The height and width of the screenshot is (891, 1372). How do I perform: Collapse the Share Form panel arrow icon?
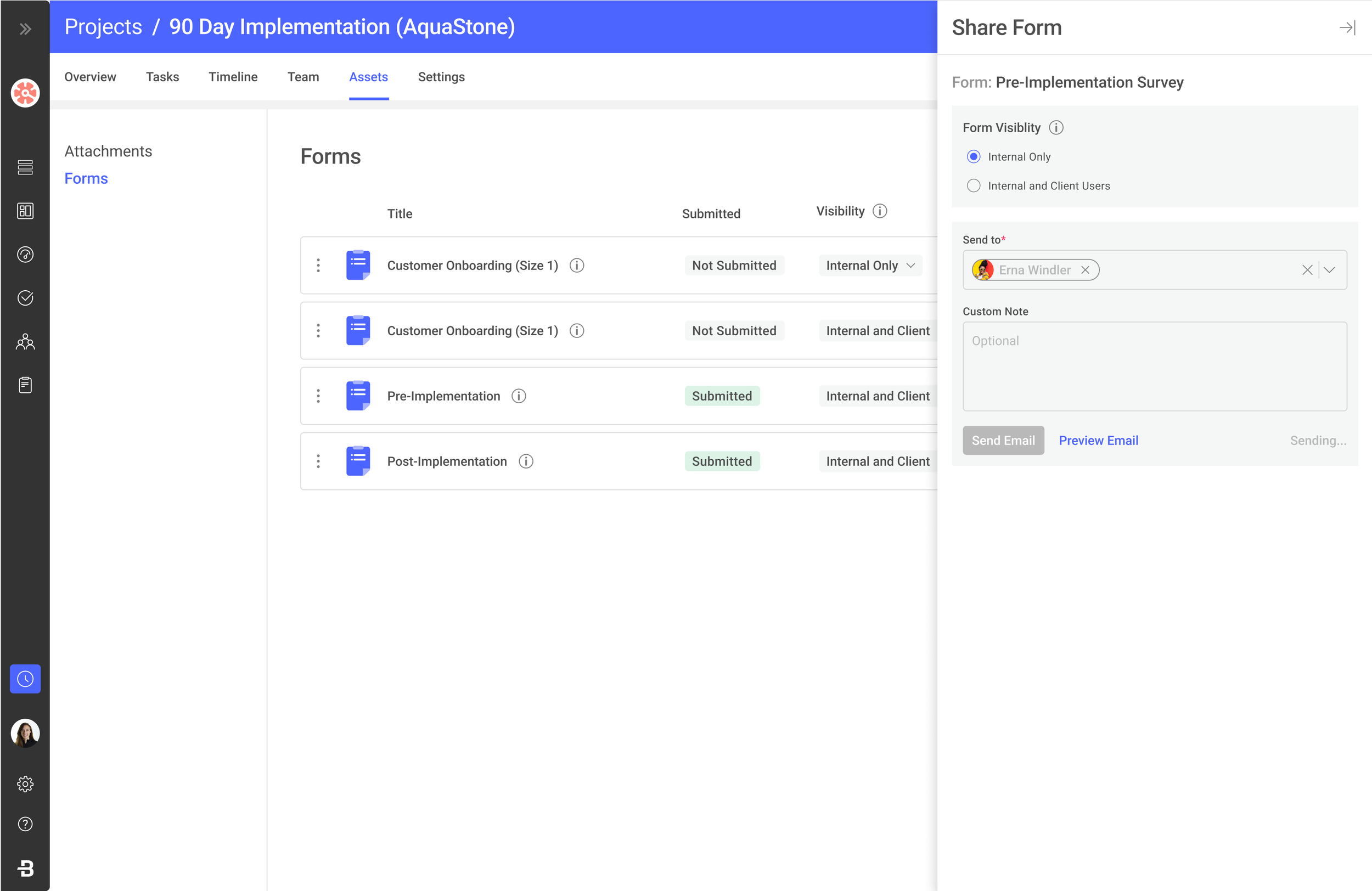(x=1347, y=27)
